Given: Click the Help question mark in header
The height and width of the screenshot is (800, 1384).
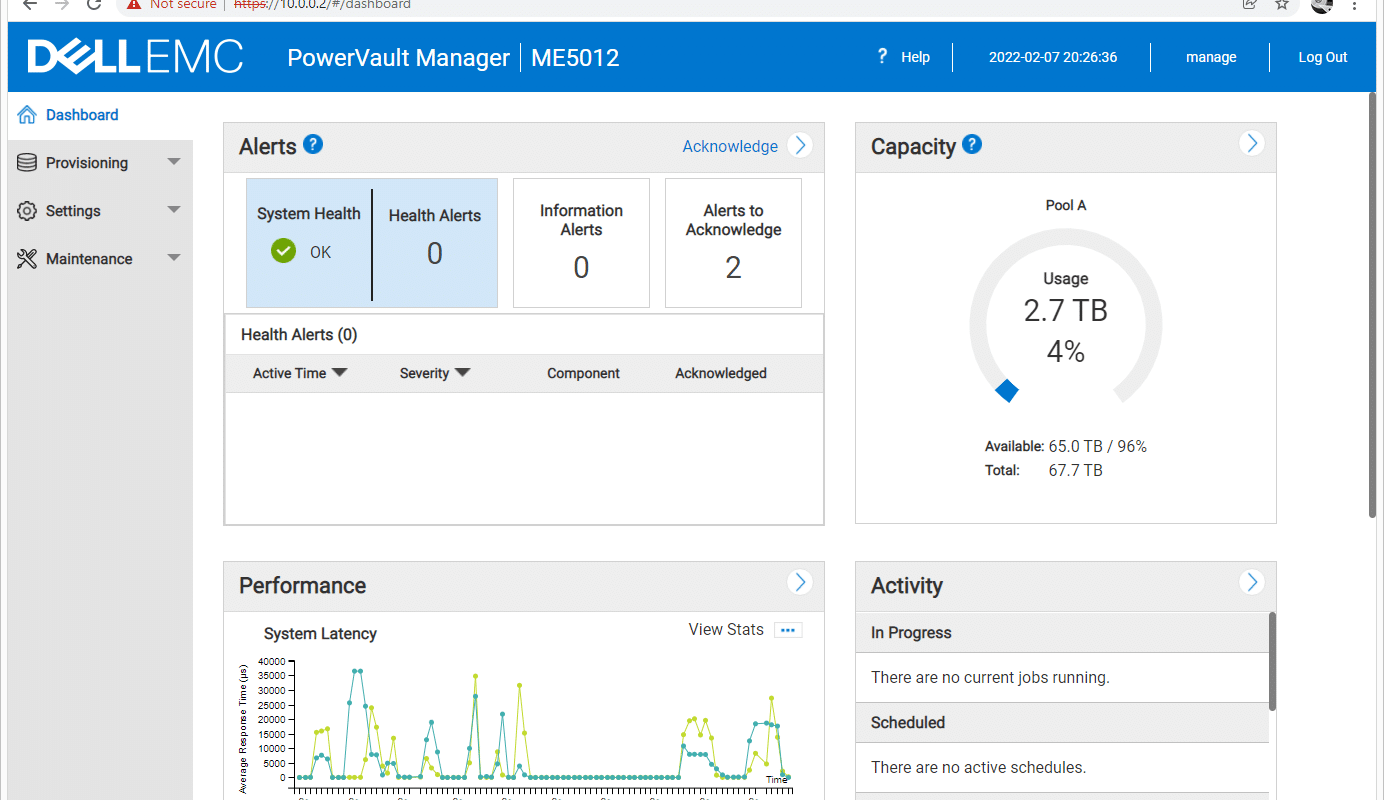Looking at the screenshot, I should [882, 56].
